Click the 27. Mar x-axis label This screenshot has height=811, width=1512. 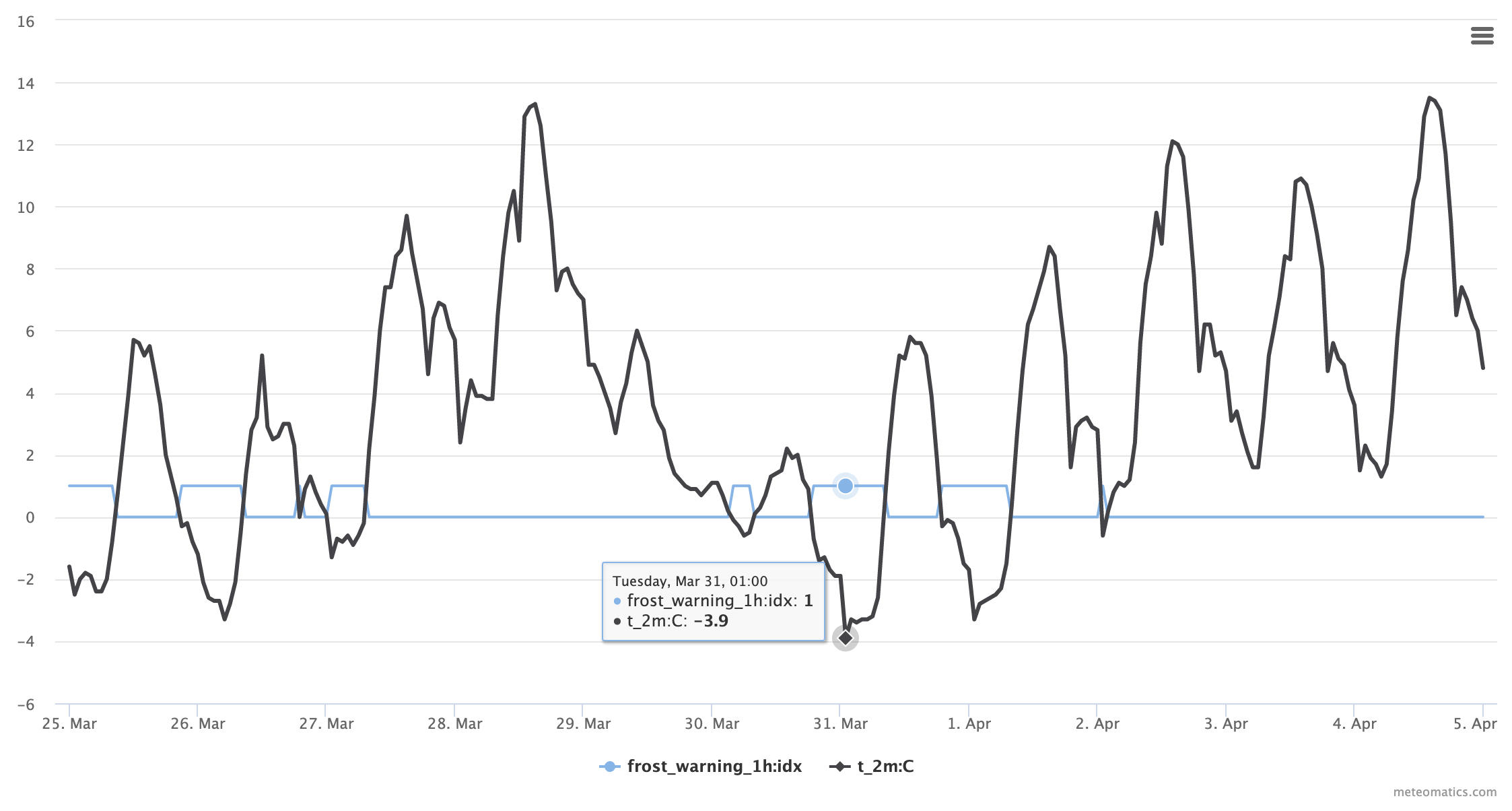[327, 724]
